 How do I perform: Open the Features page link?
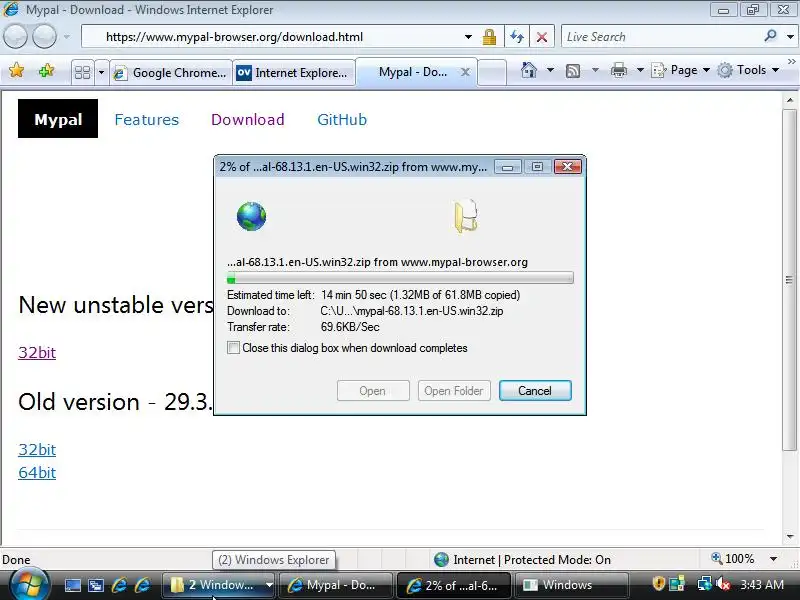click(146, 119)
